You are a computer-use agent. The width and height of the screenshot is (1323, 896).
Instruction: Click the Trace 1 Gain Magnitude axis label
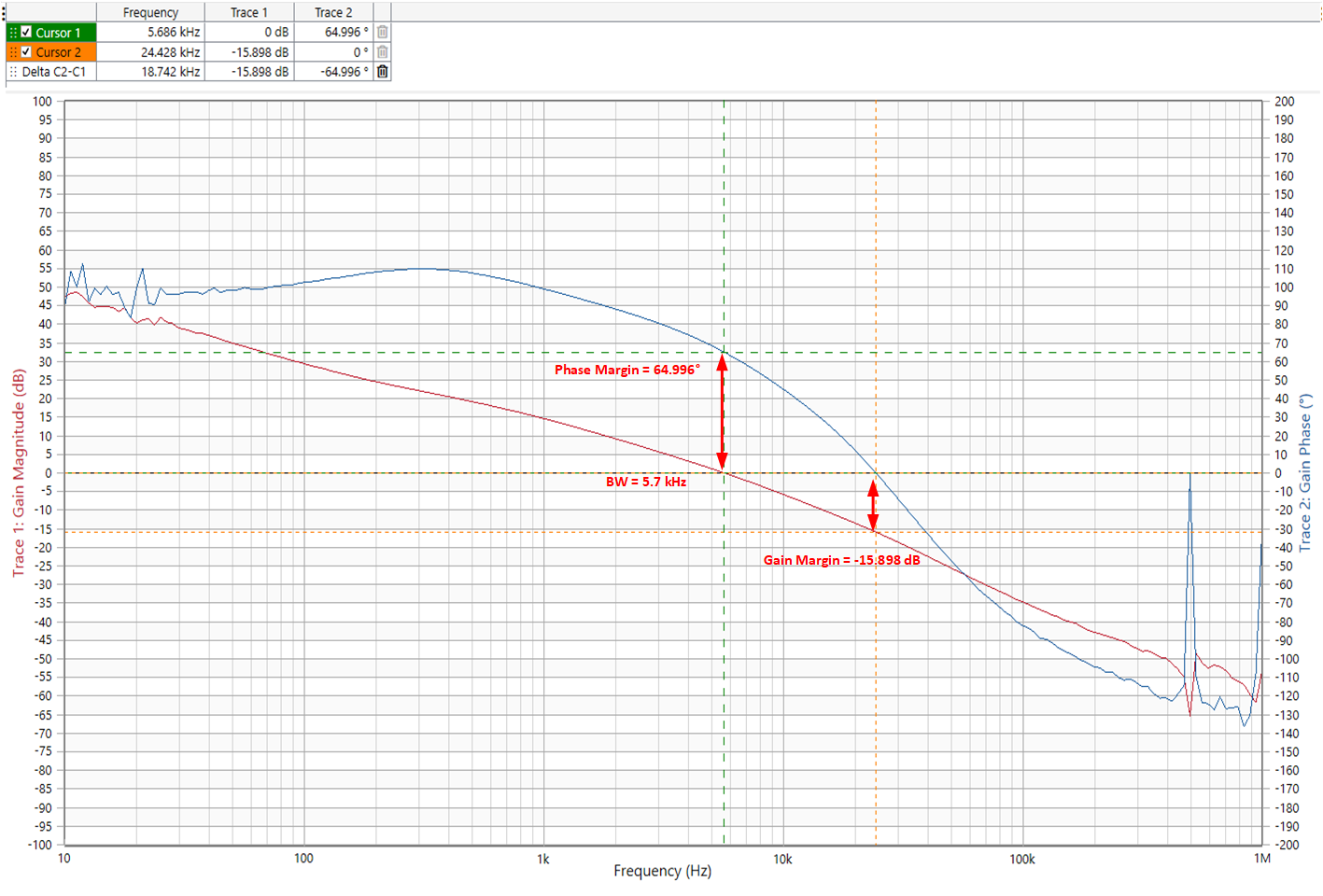coord(18,472)
